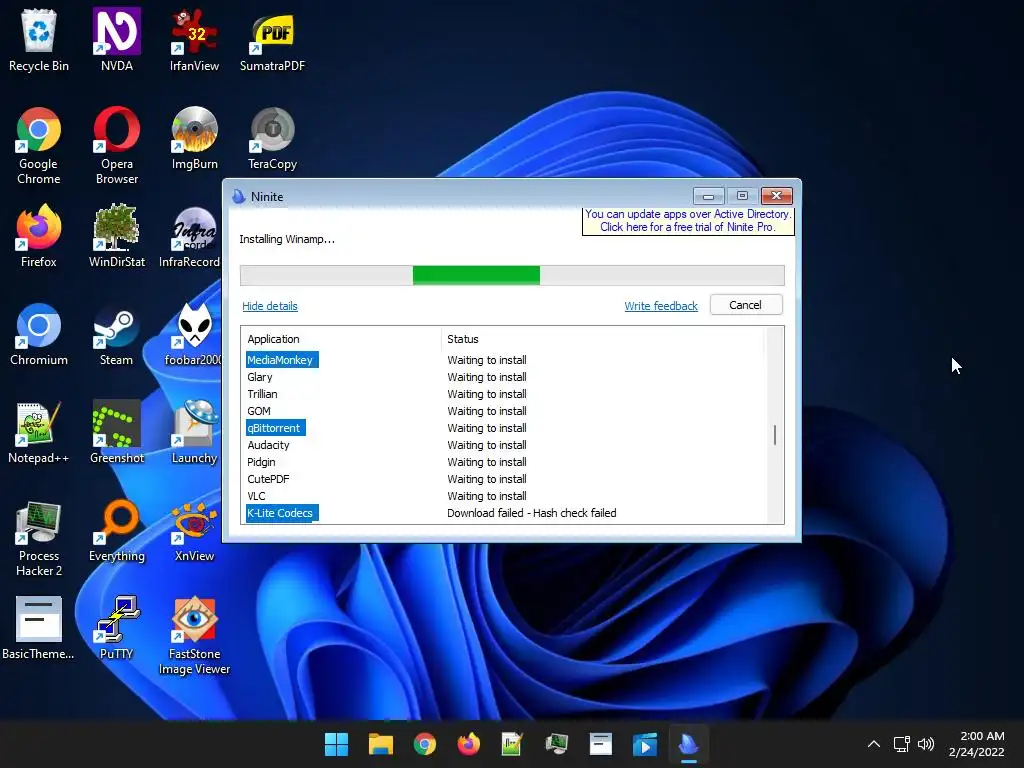Select the Process Hacker 2 icon

click(39, 538)
